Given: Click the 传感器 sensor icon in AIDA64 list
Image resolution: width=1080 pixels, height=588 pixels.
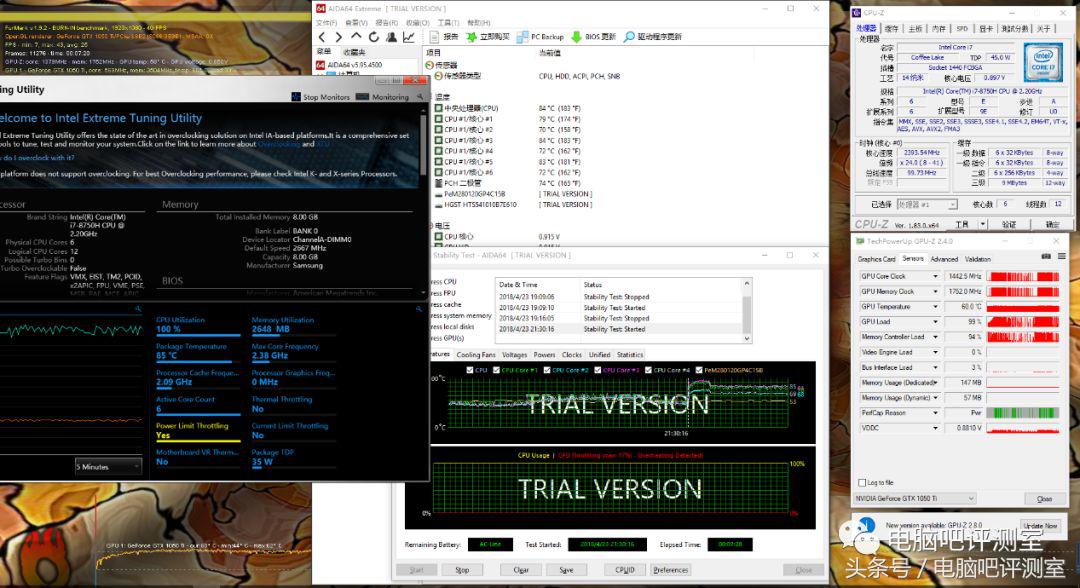Looking at the screenshot, I should pyautogui.click(x=430, y=65).
